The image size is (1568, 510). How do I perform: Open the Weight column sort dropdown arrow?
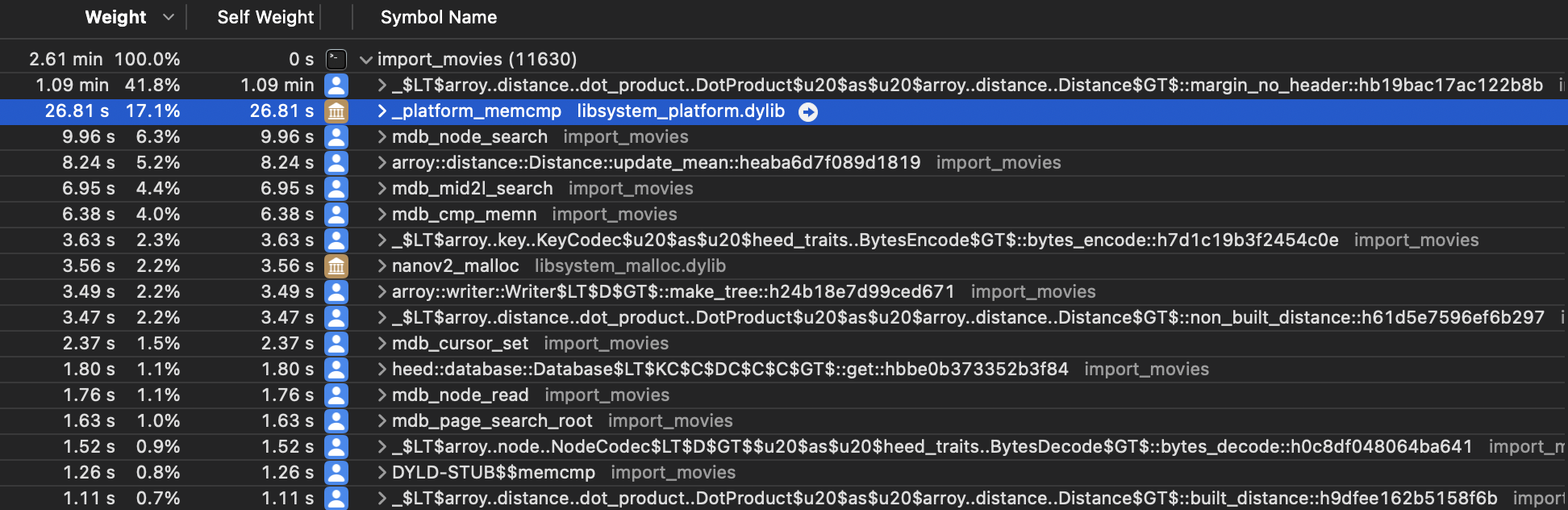[x=169, y=17]
